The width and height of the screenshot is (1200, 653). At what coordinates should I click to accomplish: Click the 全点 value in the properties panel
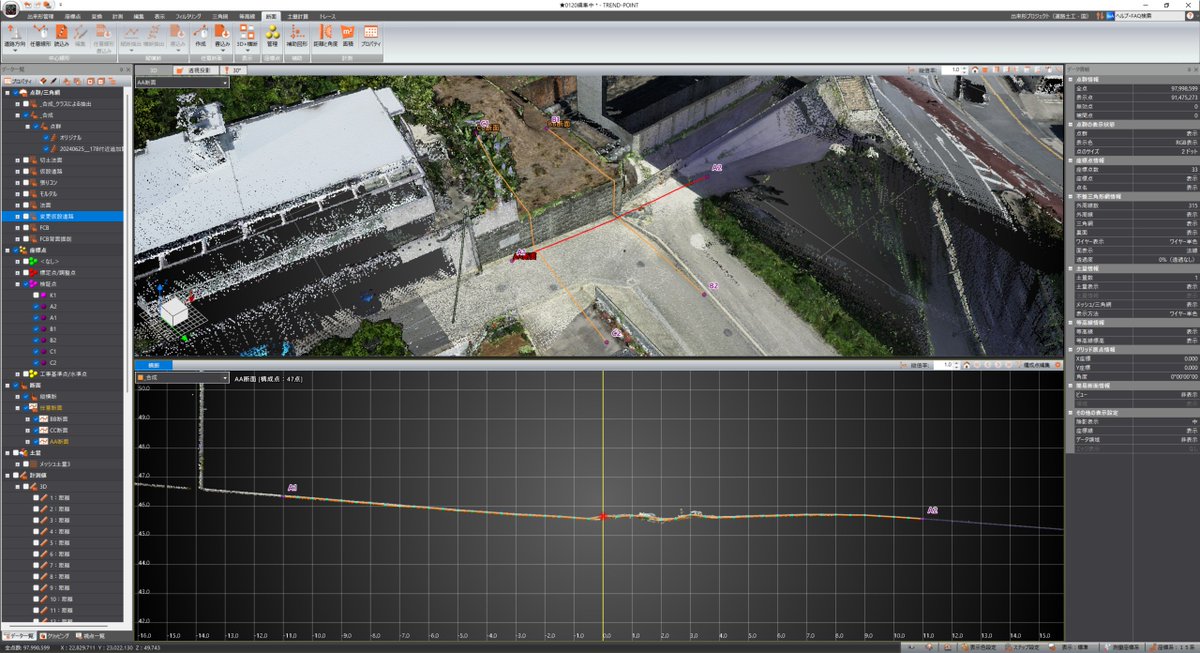pyautogui.click(x=1184, y=89)
